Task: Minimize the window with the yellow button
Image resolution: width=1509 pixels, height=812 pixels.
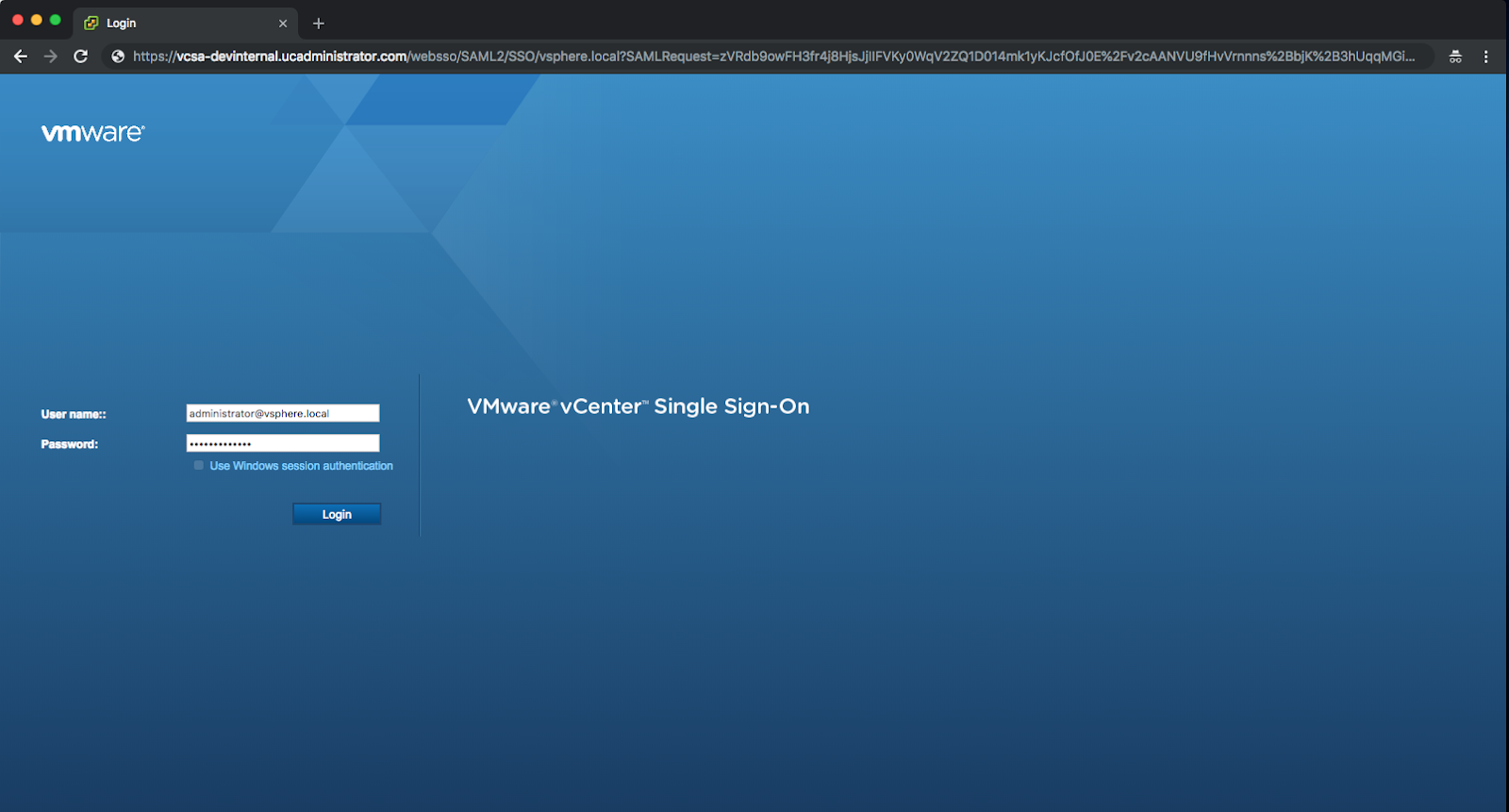Action: 37,20
